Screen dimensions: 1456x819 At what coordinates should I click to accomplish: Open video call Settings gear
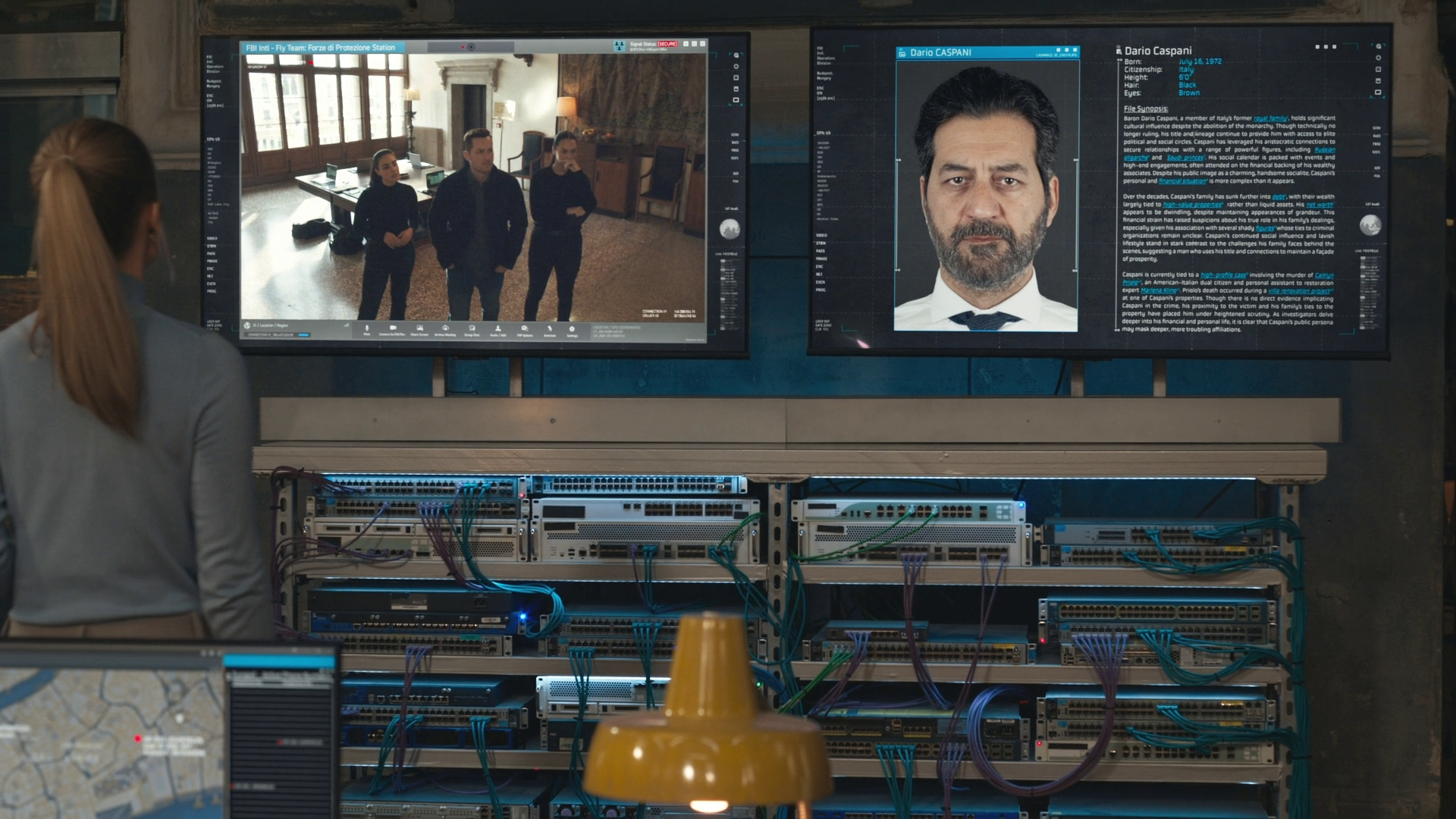tap(572, 329)
